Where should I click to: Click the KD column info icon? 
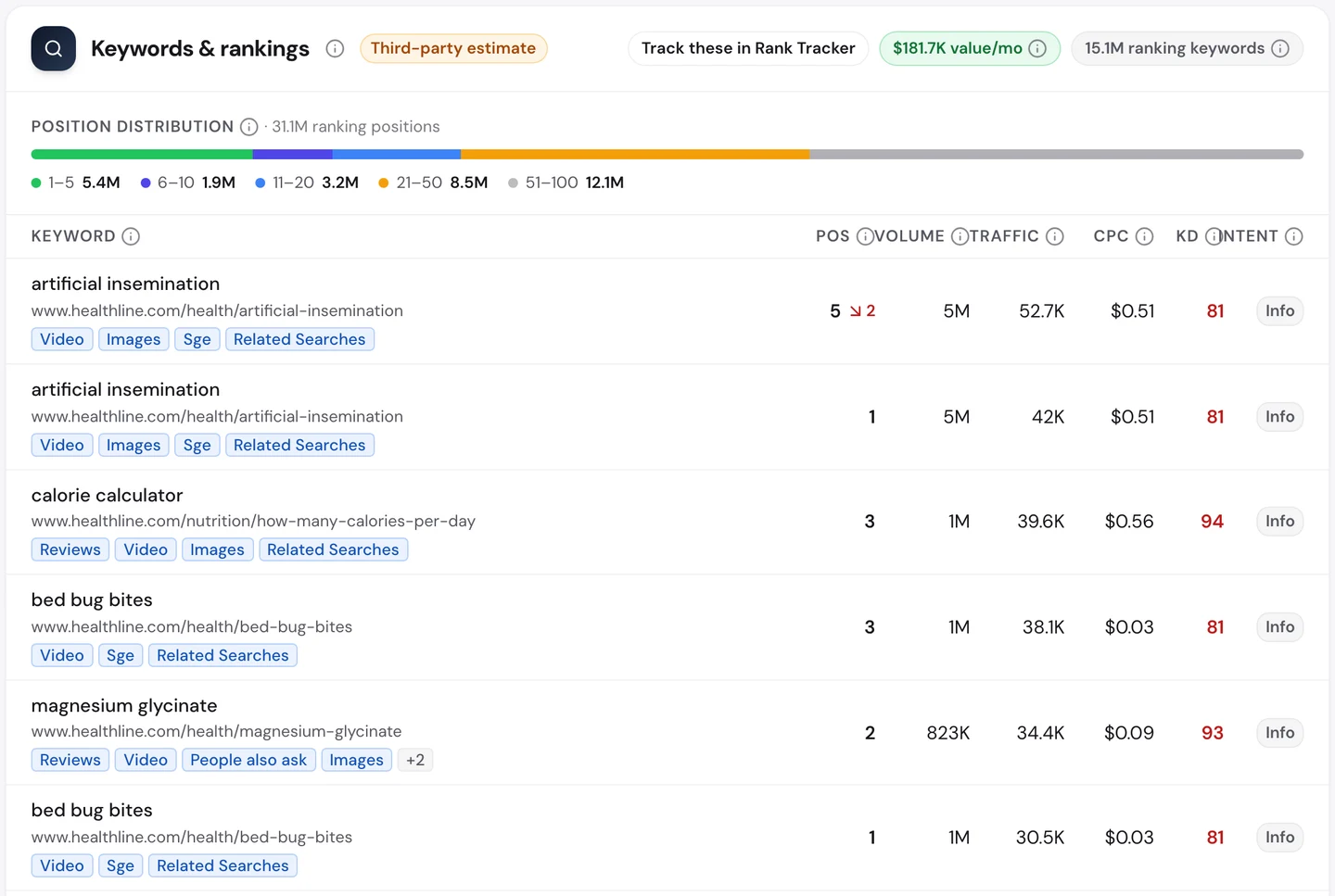1213,236
